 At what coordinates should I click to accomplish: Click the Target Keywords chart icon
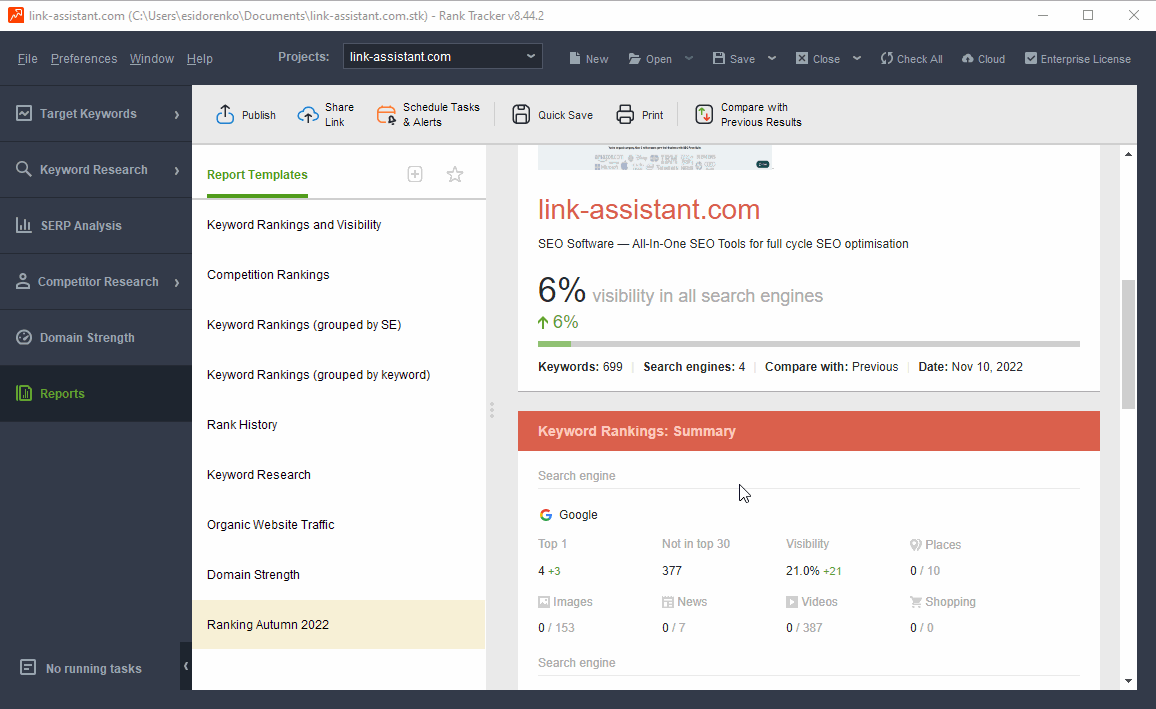[x=24, y=113]
